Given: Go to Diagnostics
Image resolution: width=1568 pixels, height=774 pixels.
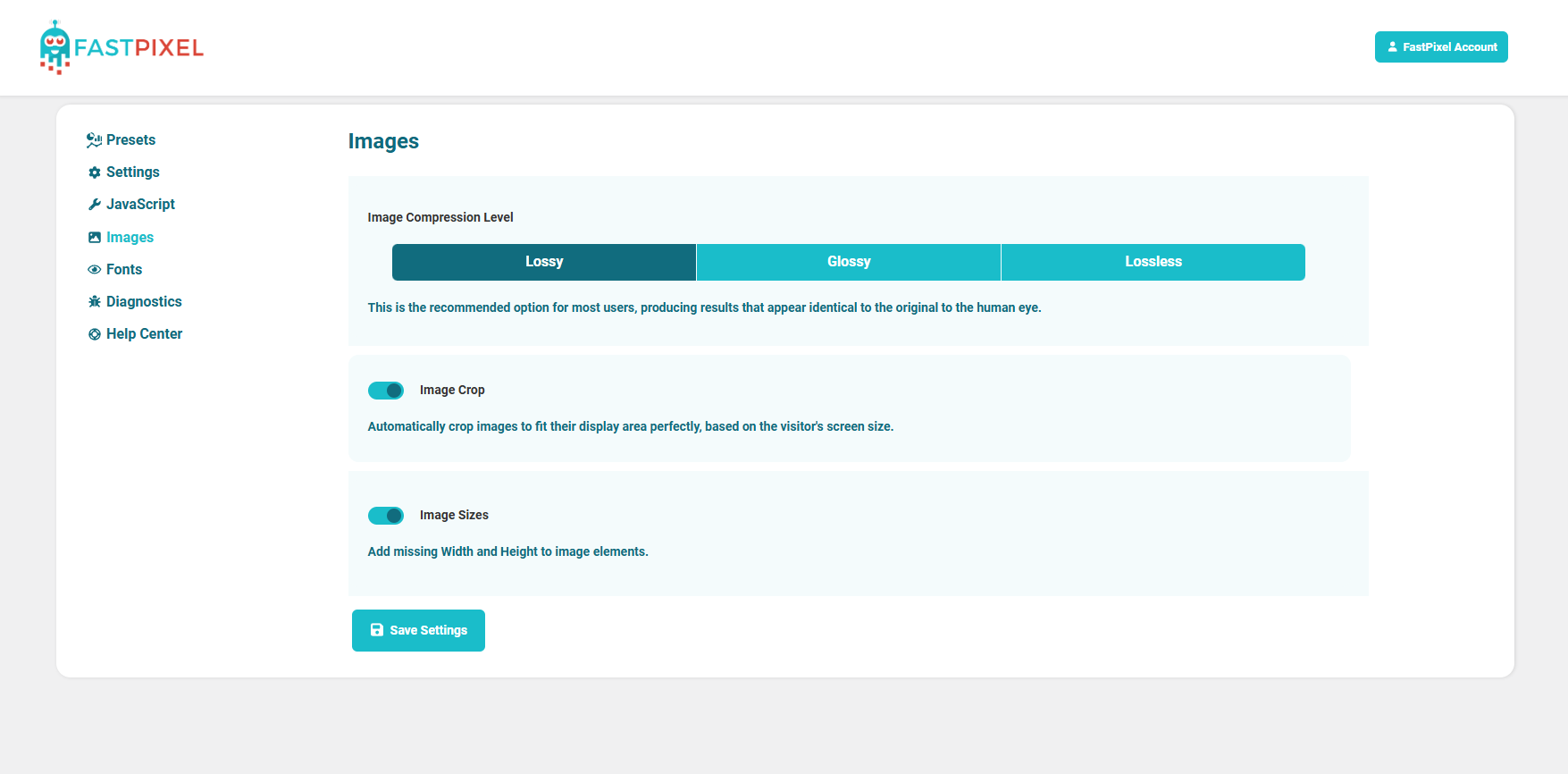Looking at the screenshot, I should 144,302.
